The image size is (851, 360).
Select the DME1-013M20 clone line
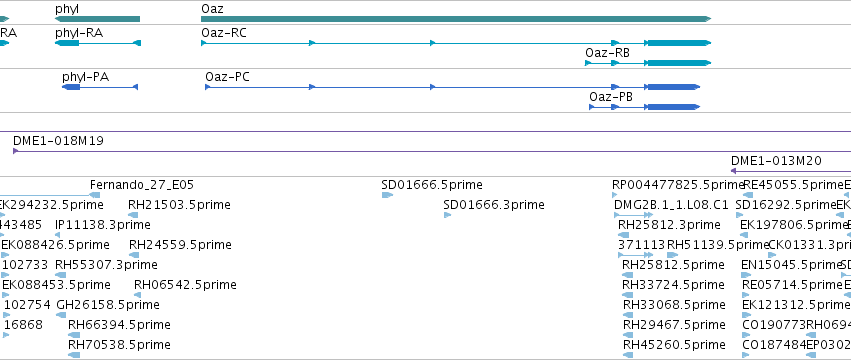(791, 171)
